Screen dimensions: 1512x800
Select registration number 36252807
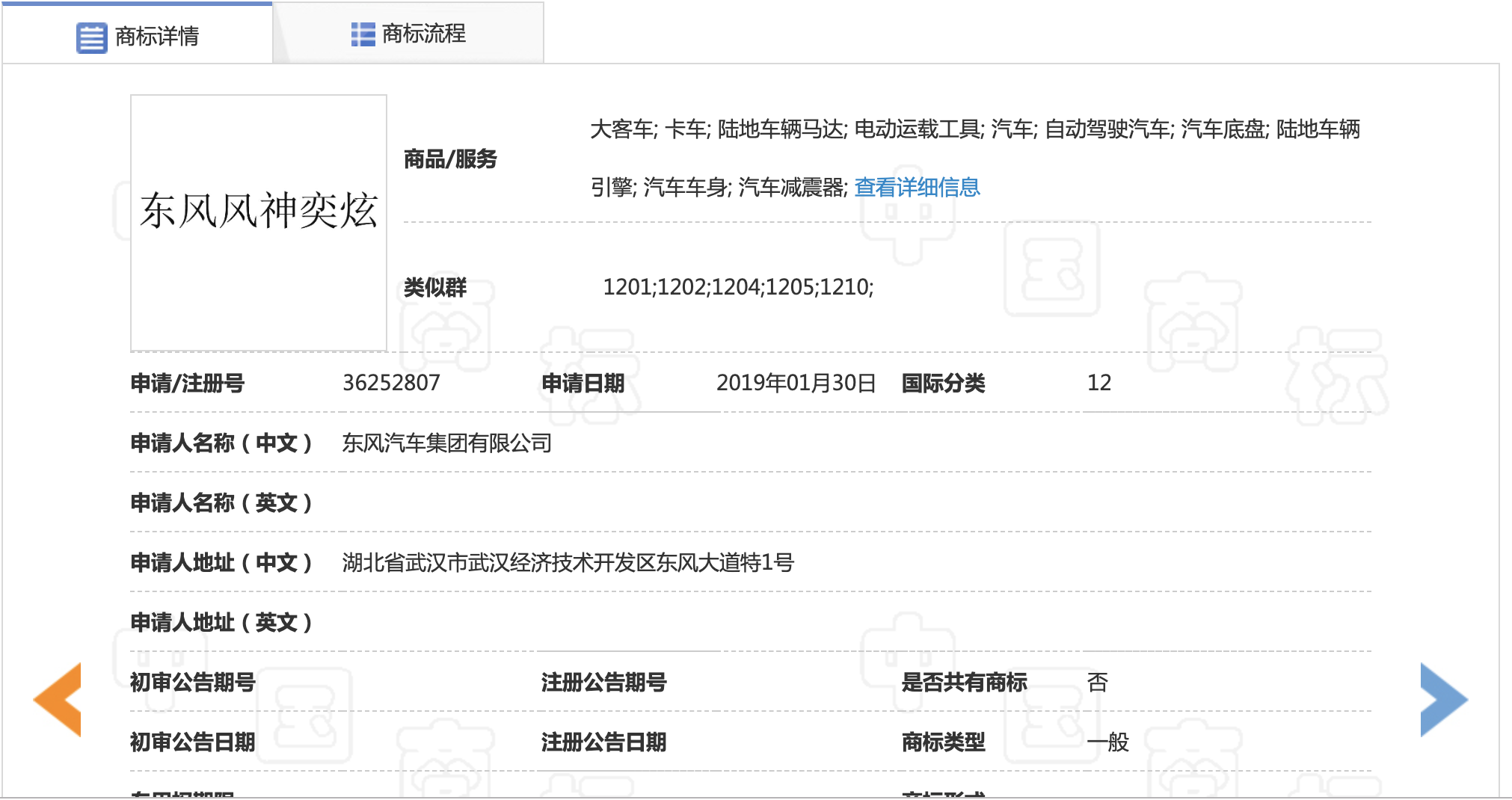(x=391, y=383)
